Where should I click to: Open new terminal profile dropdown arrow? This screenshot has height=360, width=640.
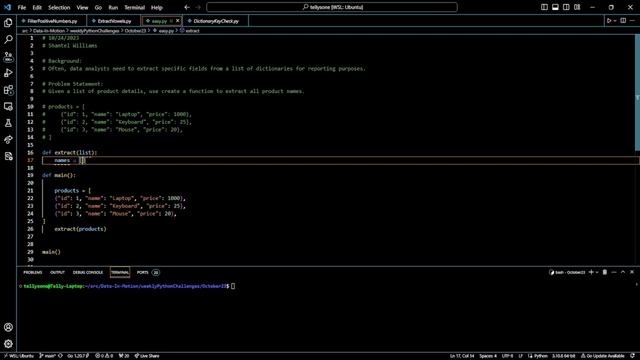pos(597,272)
